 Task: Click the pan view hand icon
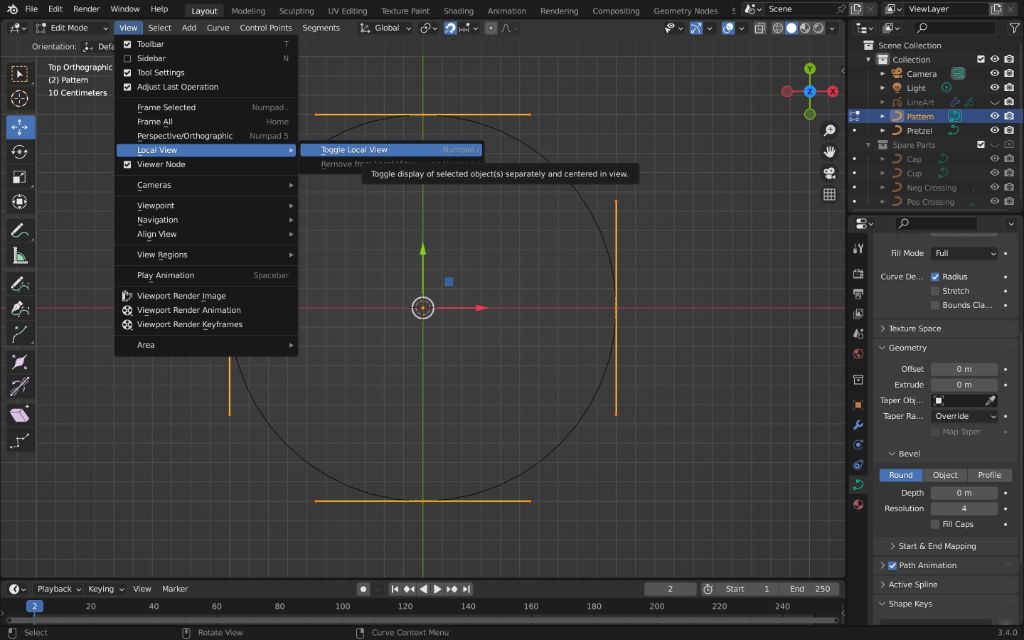click(x=829, y=152)
